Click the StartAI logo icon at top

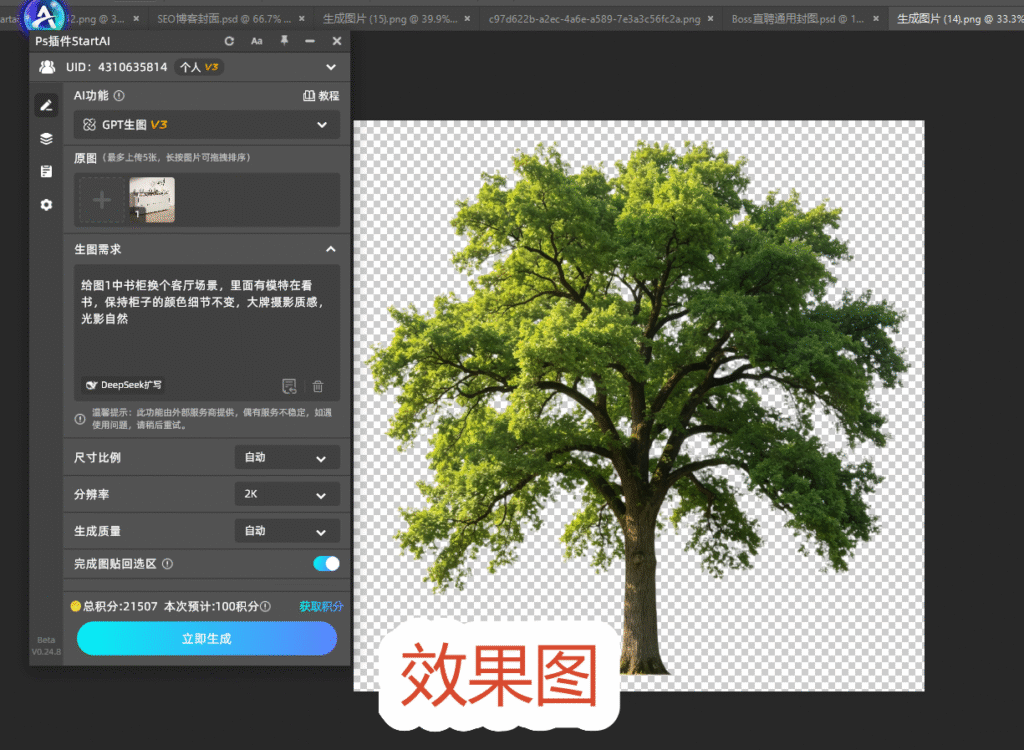click(44, 16)
